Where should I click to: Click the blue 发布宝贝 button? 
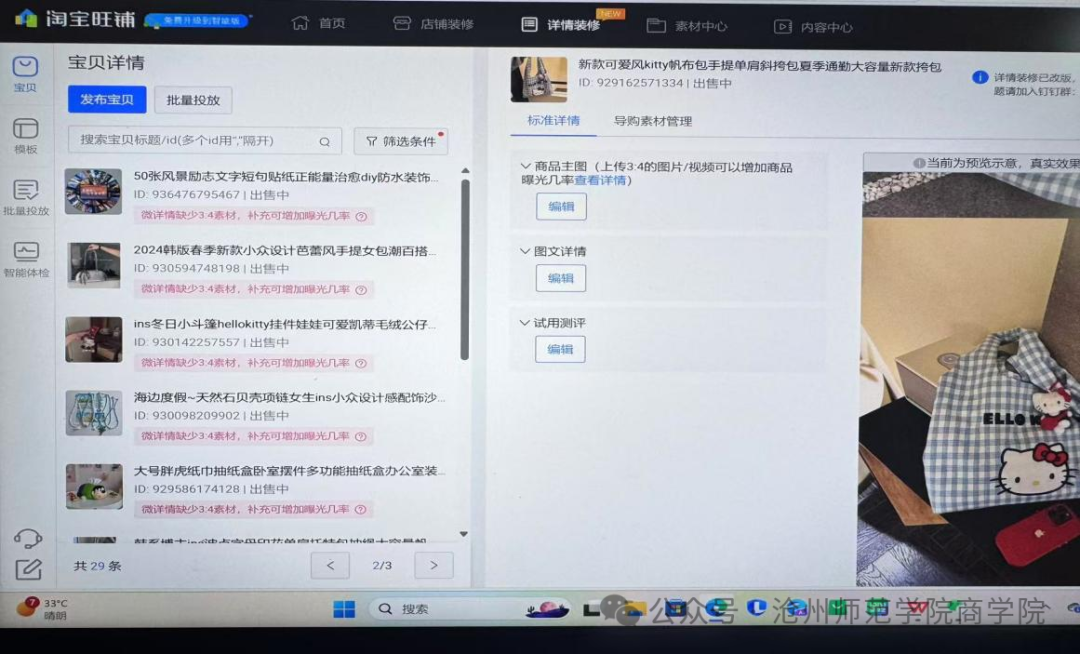coord(107,100)
